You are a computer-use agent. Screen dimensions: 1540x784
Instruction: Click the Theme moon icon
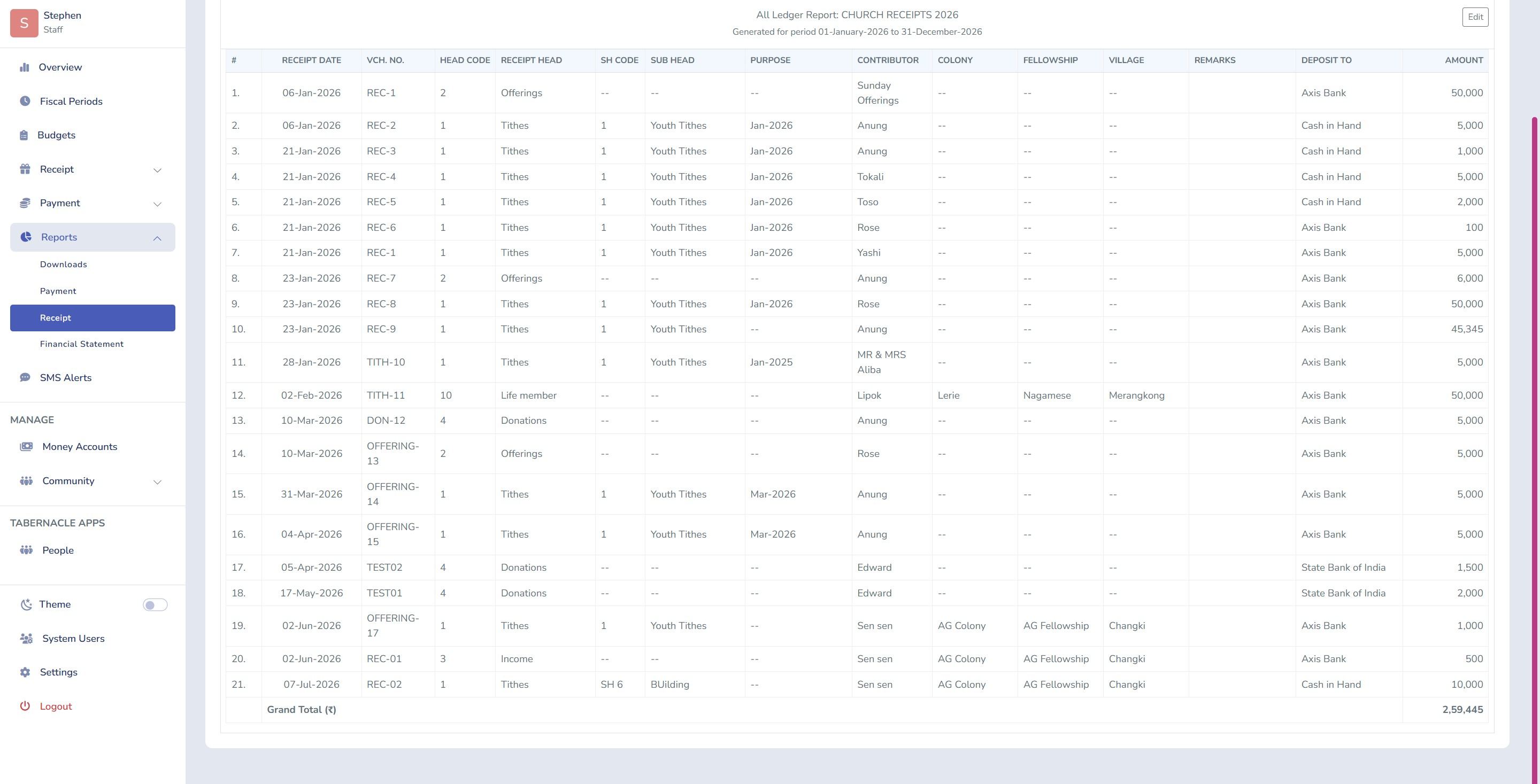pyautogui.click(x=26, y=605)
